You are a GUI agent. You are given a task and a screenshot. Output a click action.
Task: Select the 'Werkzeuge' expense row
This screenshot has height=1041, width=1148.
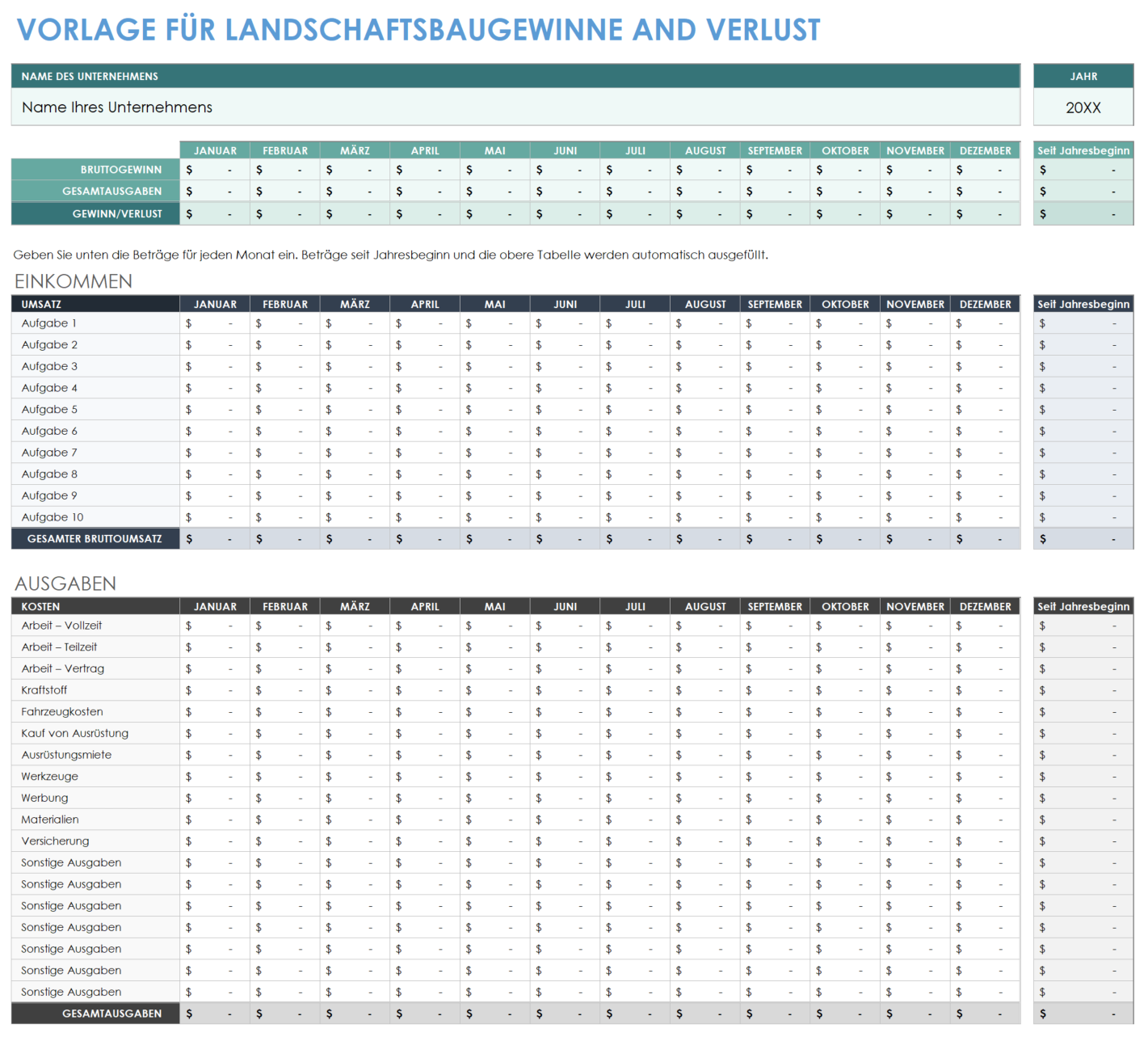pyautogui.click(x=95, y=777)
